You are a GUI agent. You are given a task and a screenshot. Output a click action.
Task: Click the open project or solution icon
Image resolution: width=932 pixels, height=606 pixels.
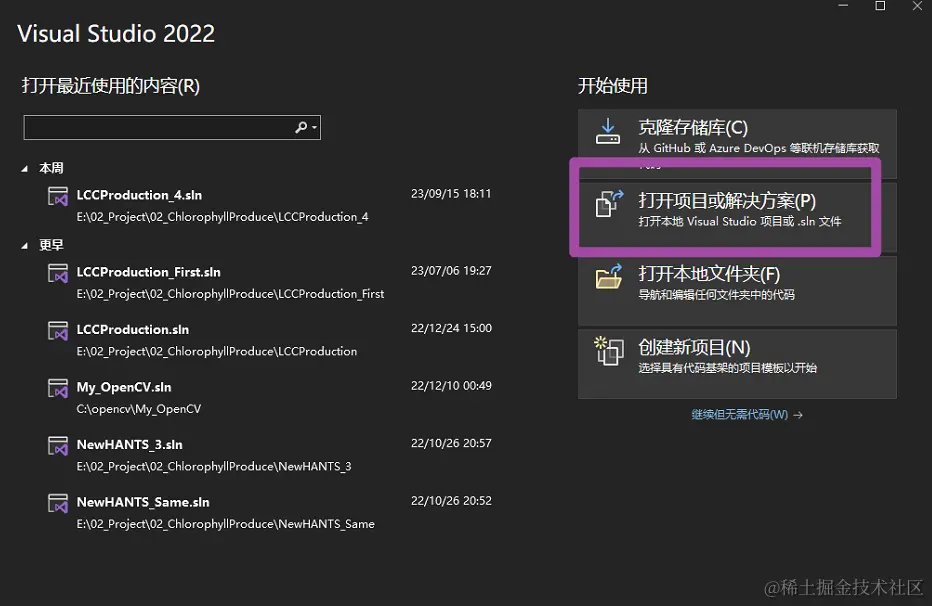(609, 204)
